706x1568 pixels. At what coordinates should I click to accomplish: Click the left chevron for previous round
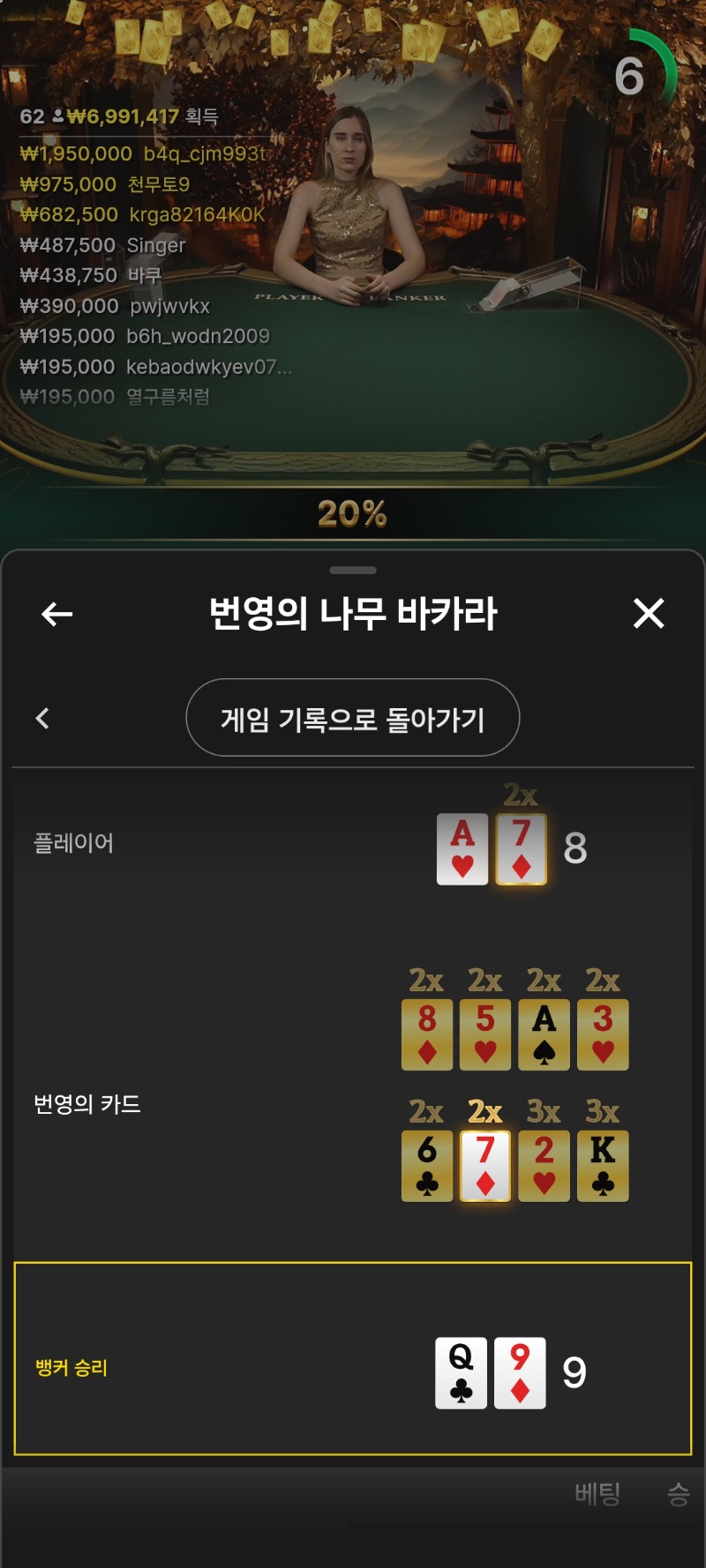click(42, 718)
